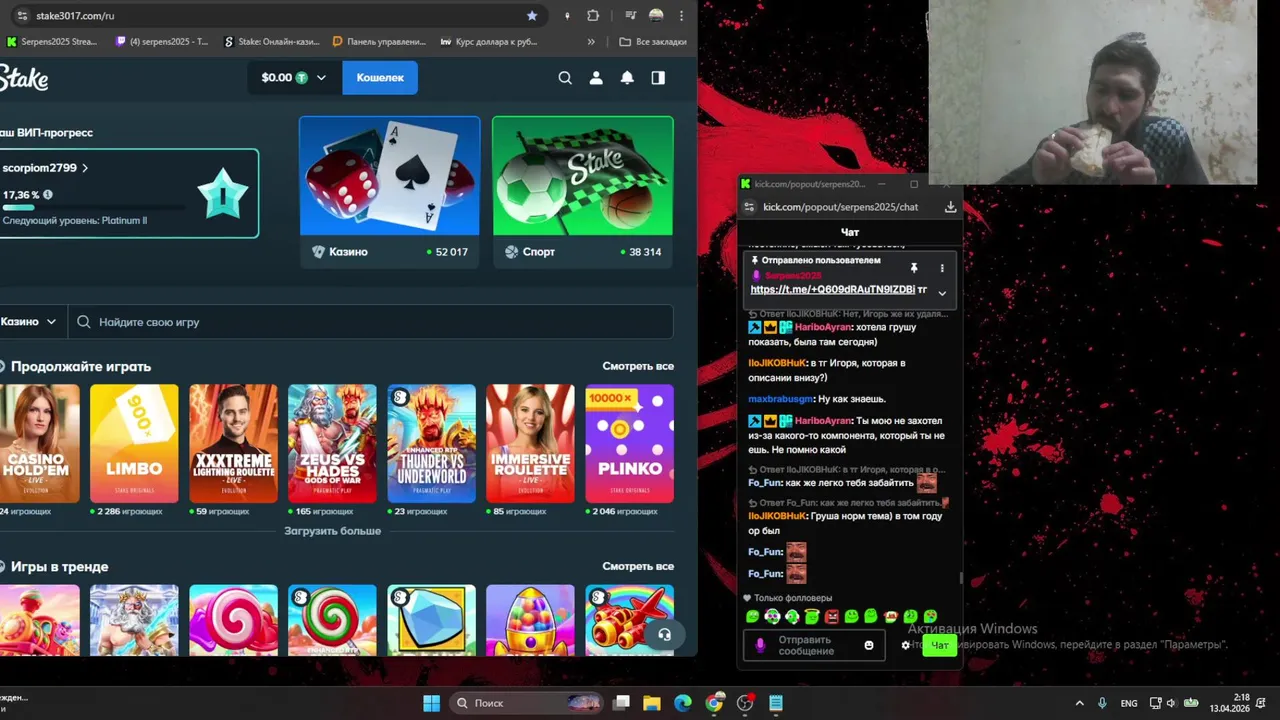Click the info icon beside 17,36 %
The width and height of the screenshot is (1280, 720).
(48, 195)
